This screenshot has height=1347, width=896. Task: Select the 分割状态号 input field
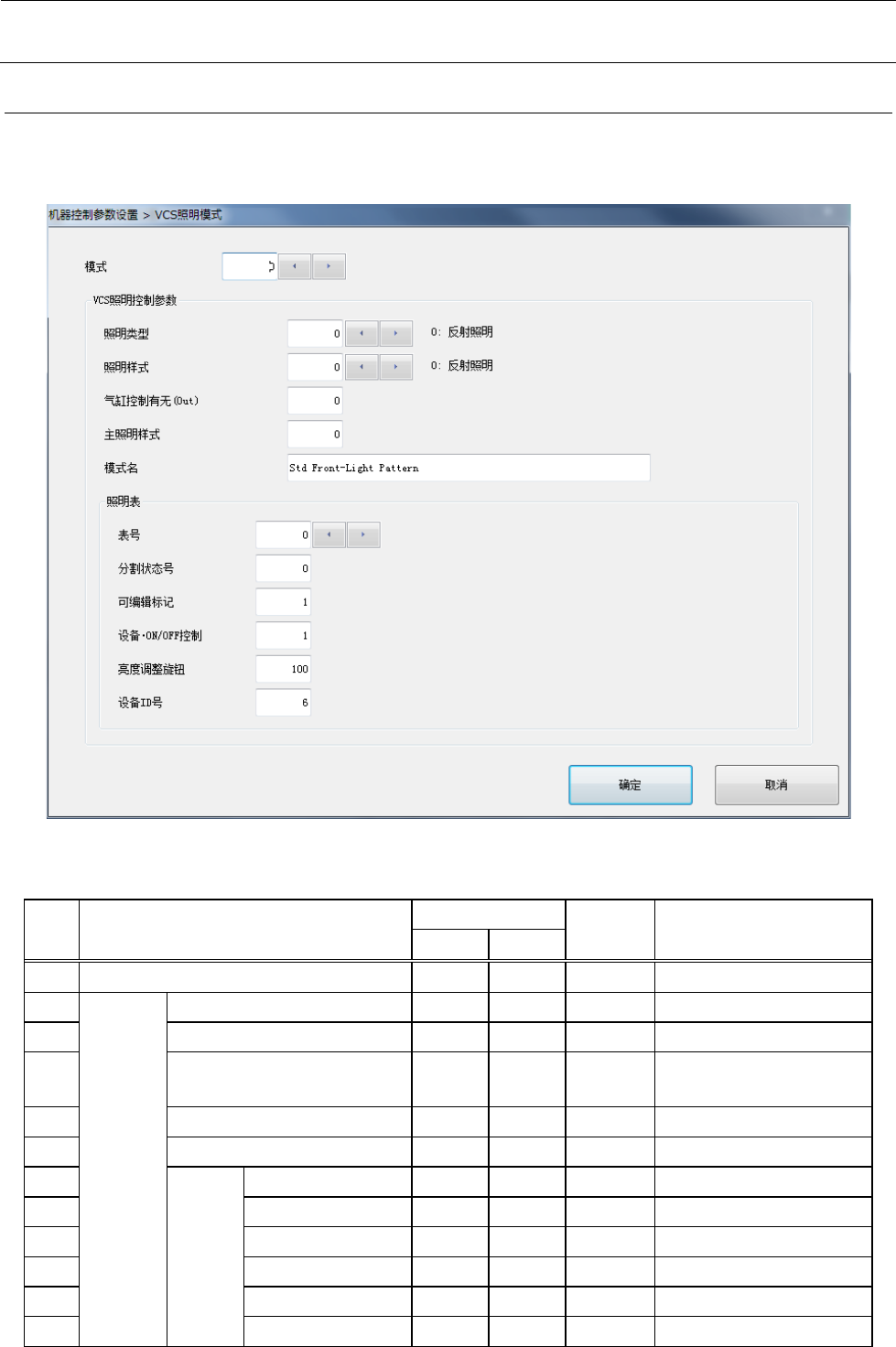(283, 568)
